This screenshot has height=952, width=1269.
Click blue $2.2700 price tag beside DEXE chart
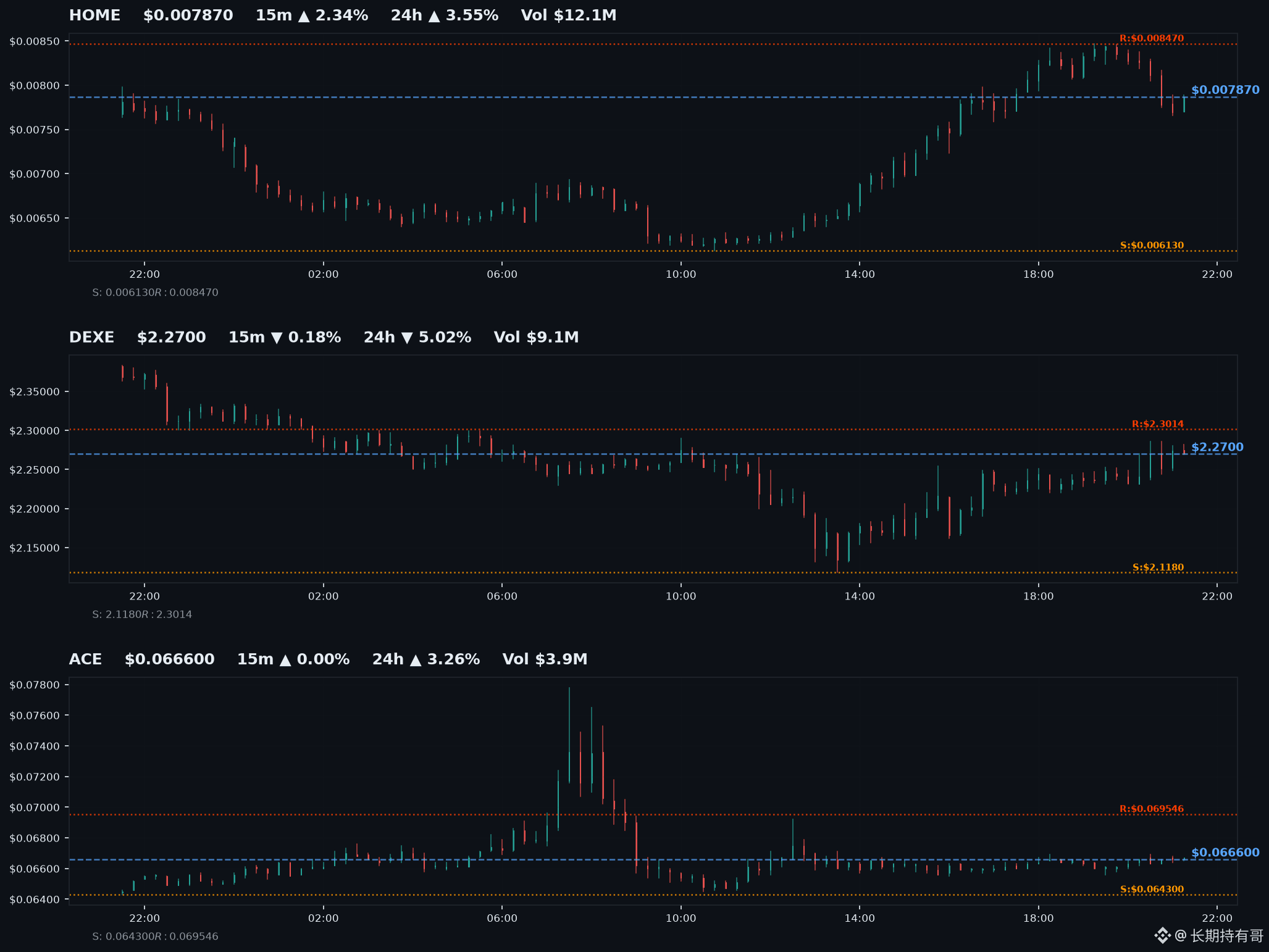[x=1217, y=448]
